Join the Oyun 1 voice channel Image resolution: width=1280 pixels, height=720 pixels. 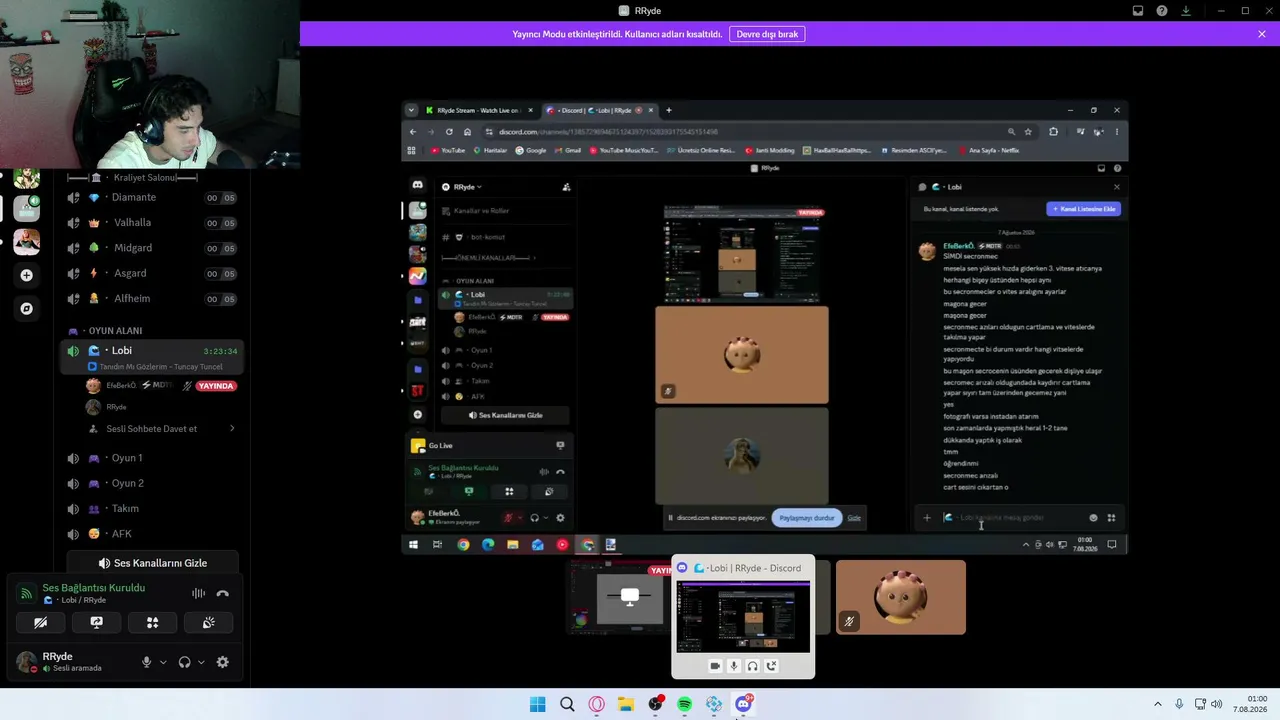152,458
